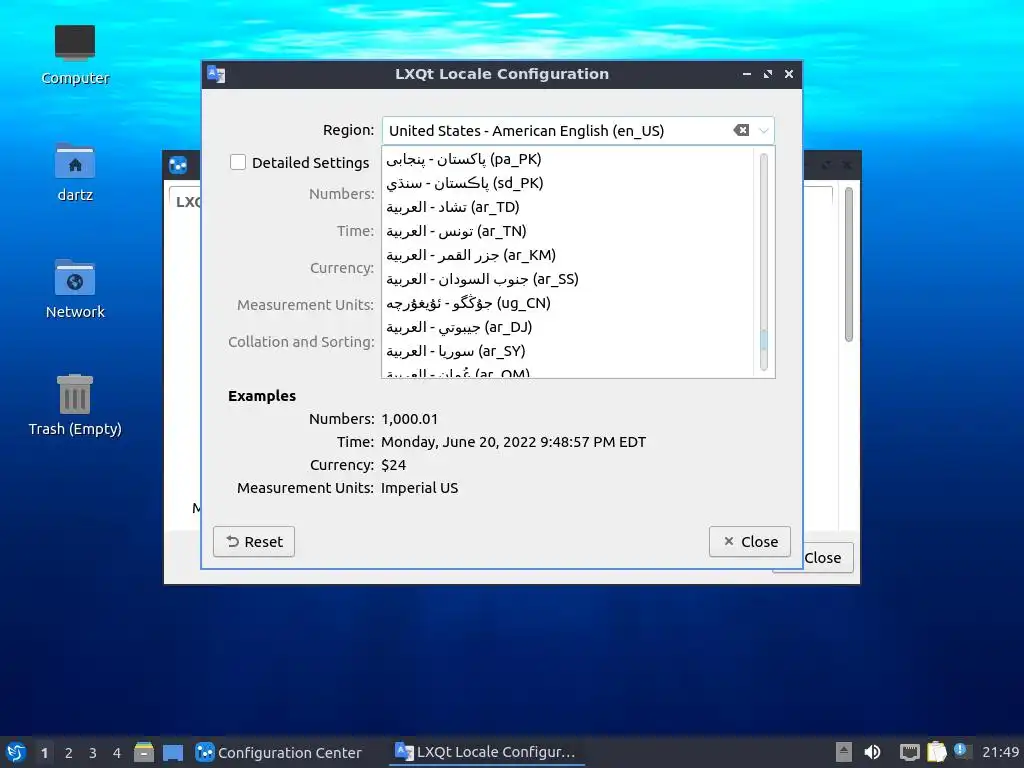Pick the ar_SS locale option

pos(567,279)
